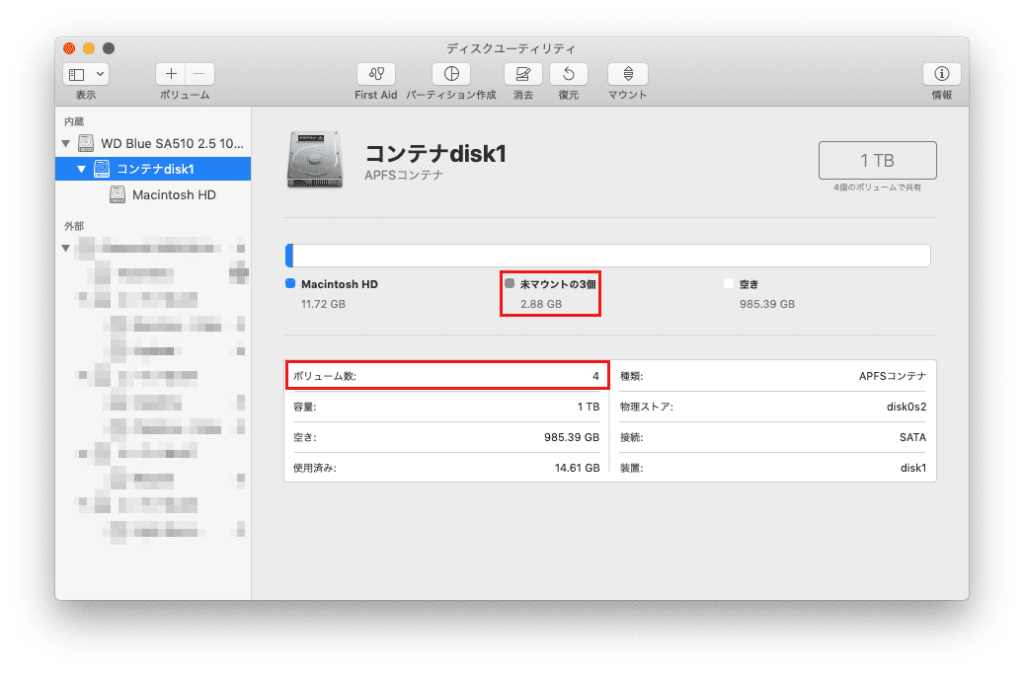Click the red close window button
The image size is (1024, 673).
69,48
